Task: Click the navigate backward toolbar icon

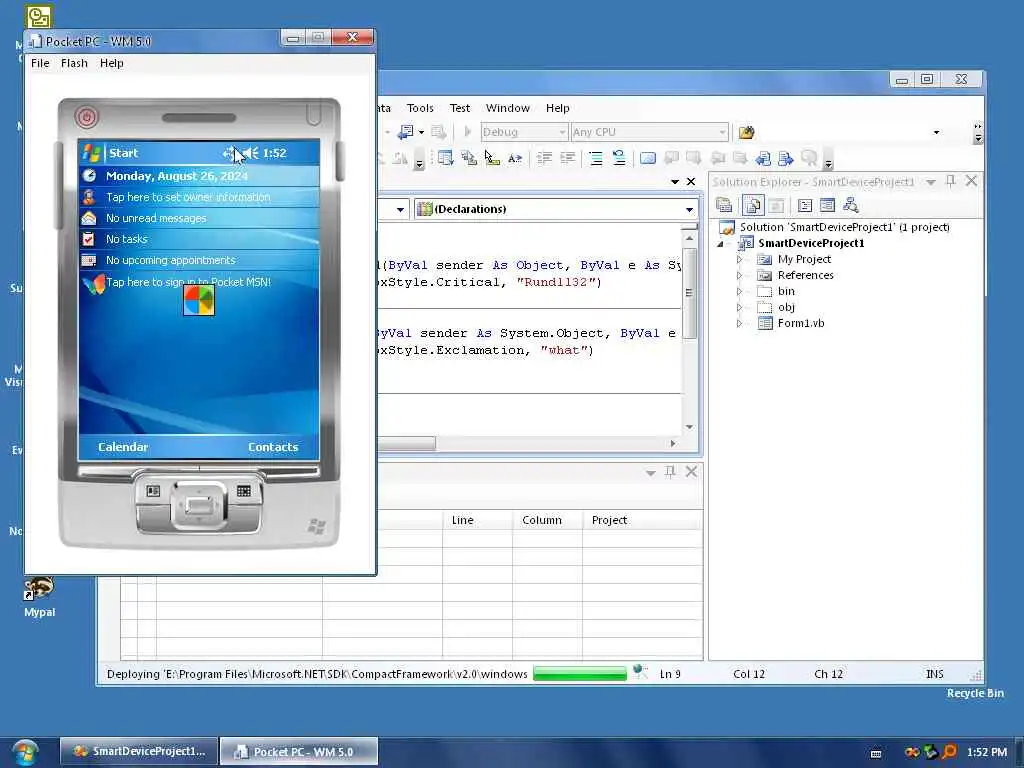Action: point(406,133)
